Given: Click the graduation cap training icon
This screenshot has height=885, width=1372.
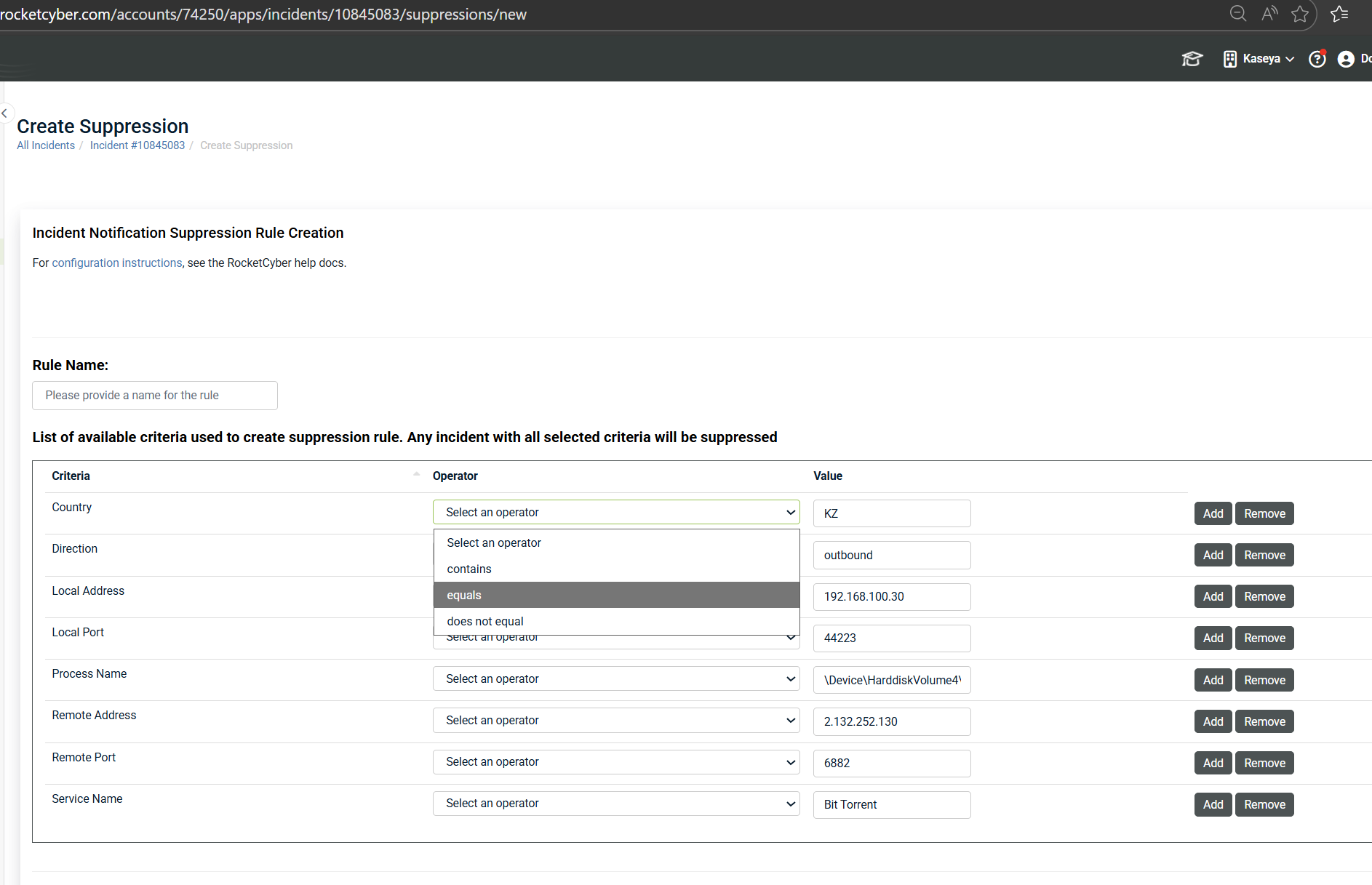Looking at the screenshot, I should point(1192,59).
